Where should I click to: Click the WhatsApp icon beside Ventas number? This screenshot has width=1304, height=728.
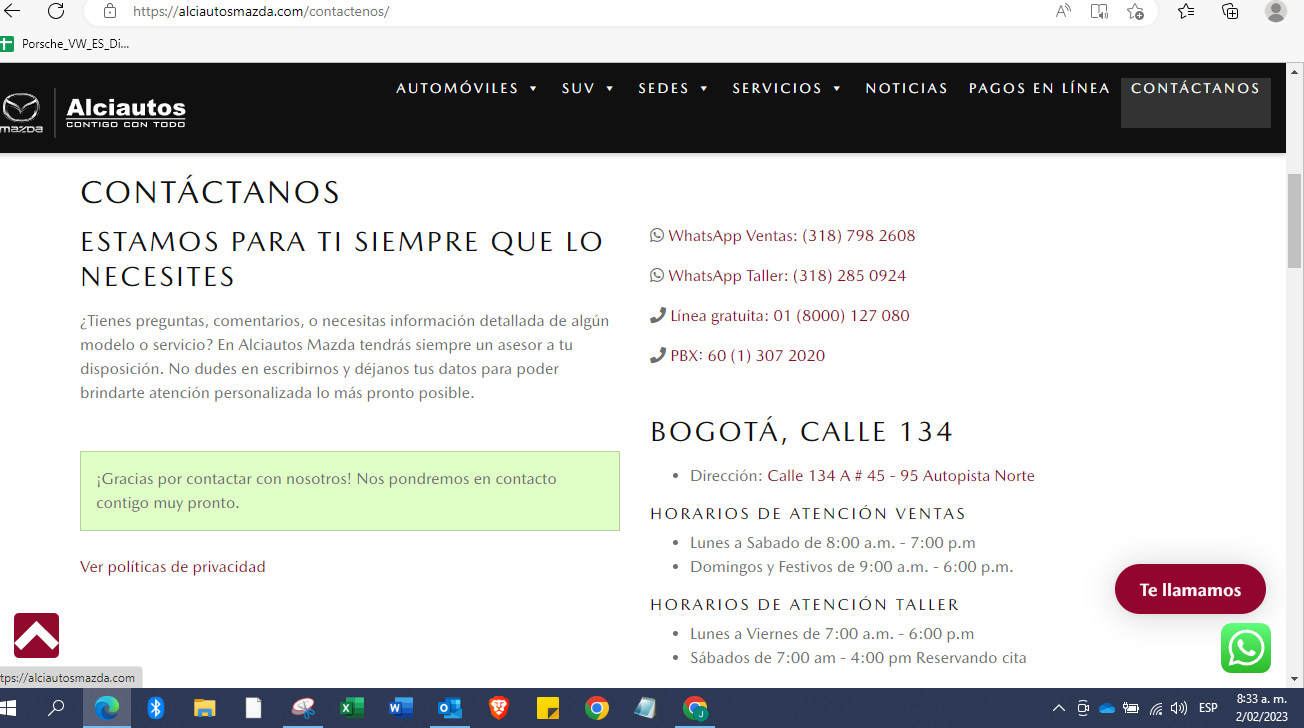(x=657, y=236)
